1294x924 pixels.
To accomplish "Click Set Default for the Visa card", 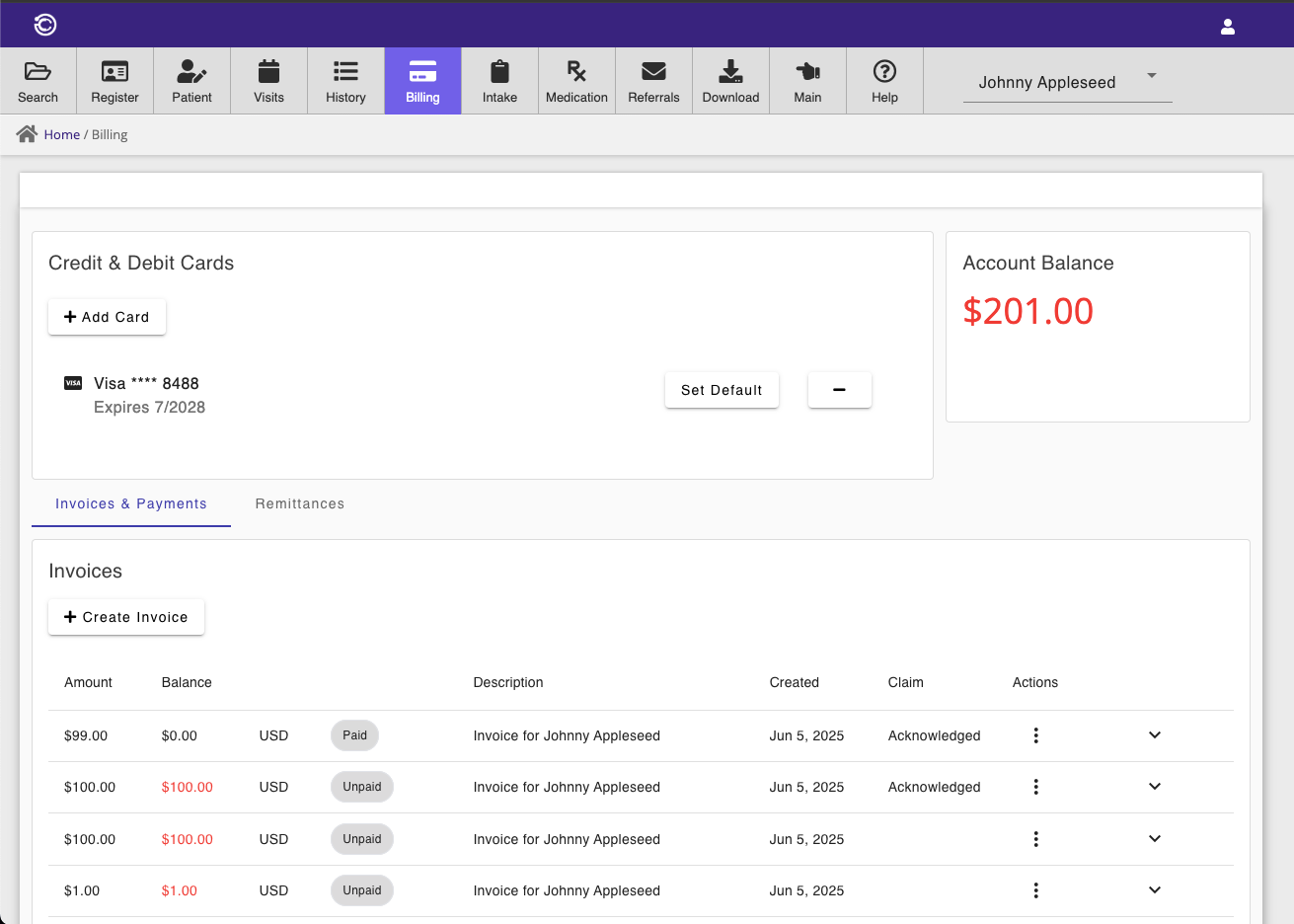I will pyautogui.click(x=722, y=389).
